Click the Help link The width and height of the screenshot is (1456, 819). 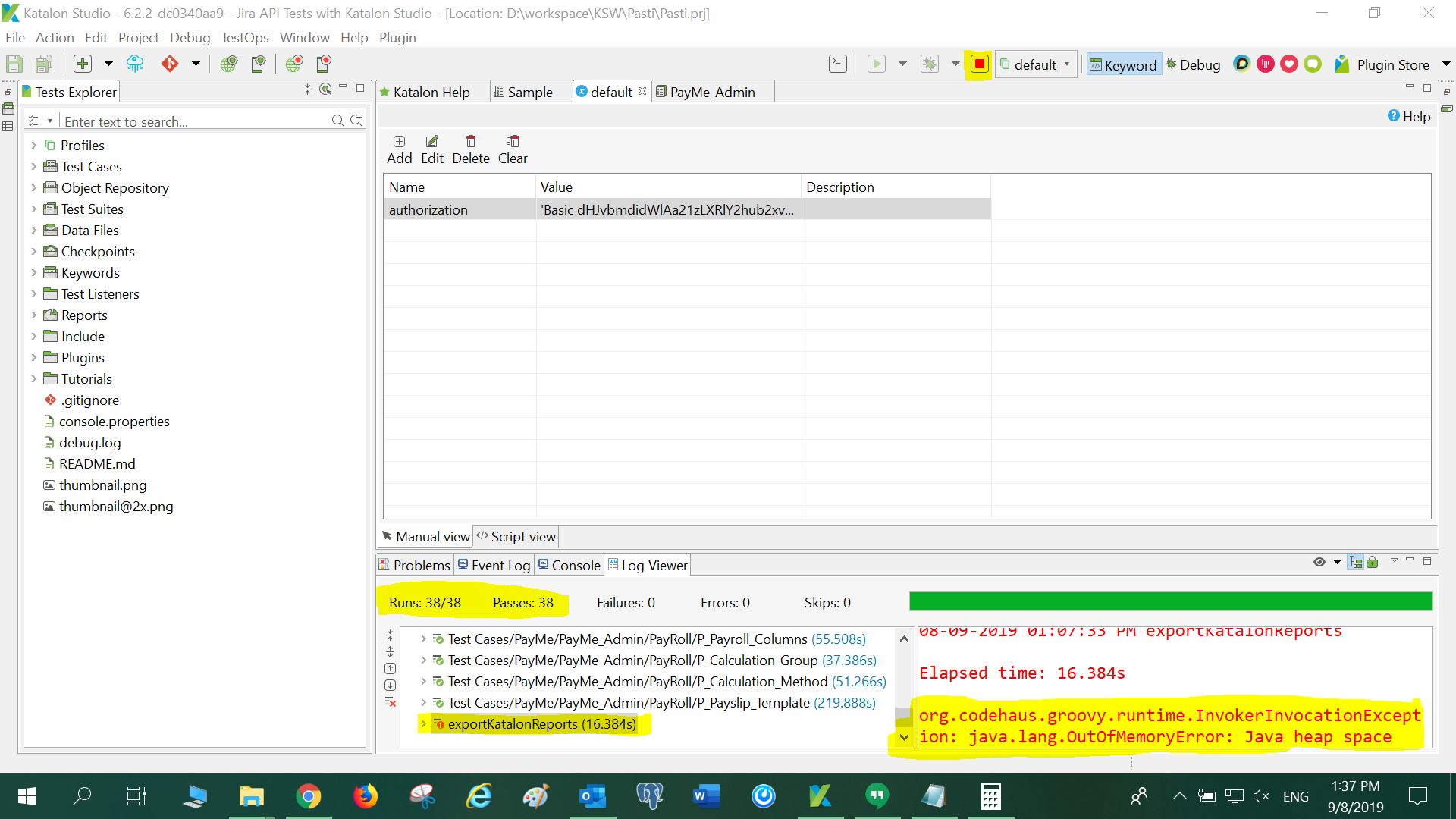[x=1409, y=116]
